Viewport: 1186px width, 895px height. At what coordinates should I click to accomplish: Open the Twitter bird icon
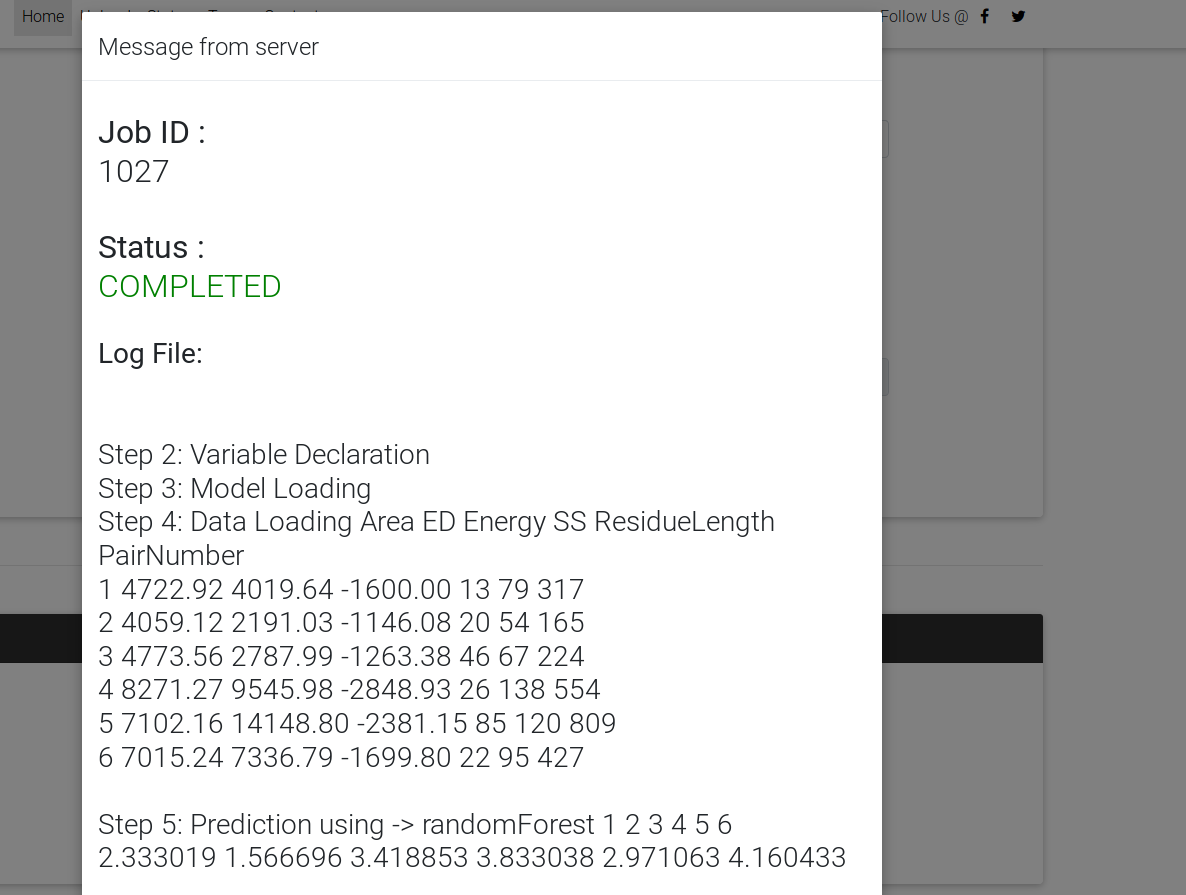point(1018,16)
